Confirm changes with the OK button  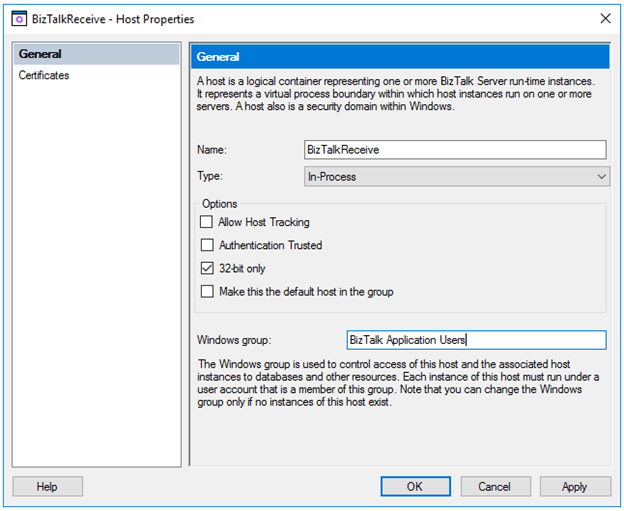point(415,487)
